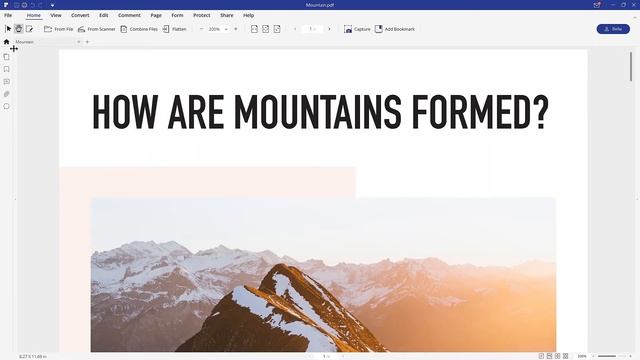The image size is (640, 360).
Task: Open the search side panel
Action: coord(7,106)
